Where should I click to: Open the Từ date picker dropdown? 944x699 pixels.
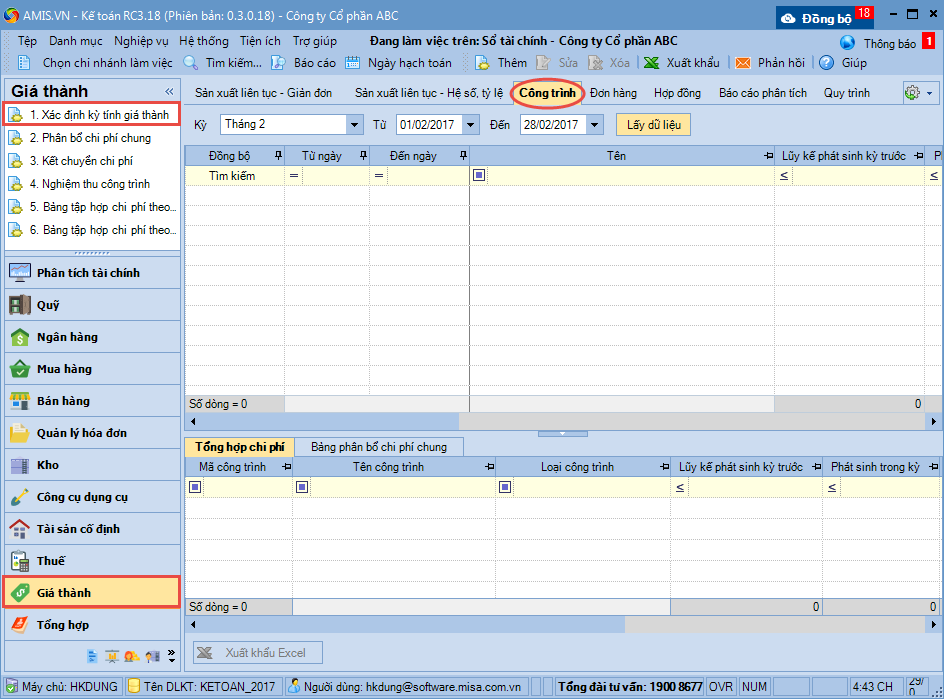[x=472, y=125]
